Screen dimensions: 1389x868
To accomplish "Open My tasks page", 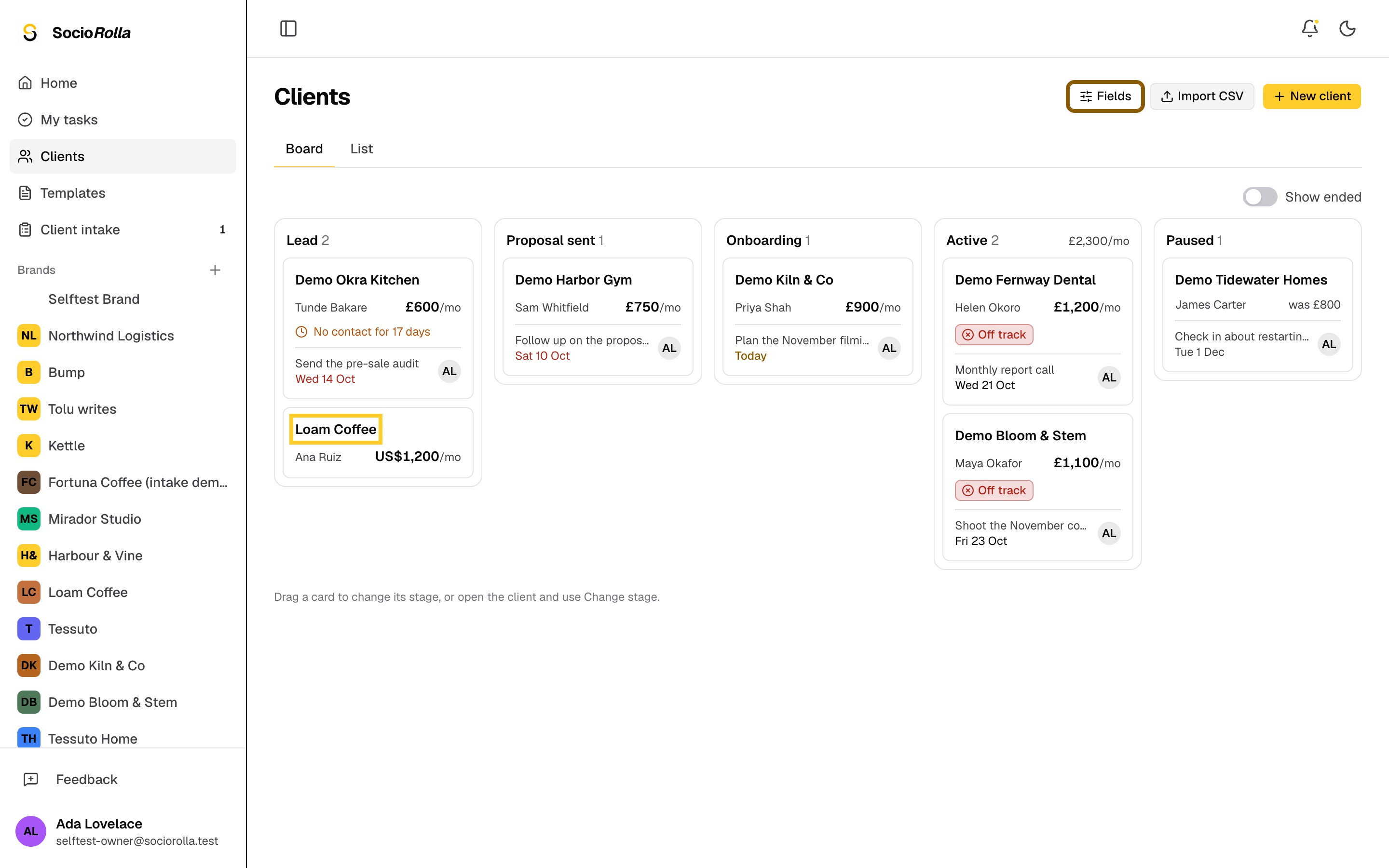I will tap(123, 120).
